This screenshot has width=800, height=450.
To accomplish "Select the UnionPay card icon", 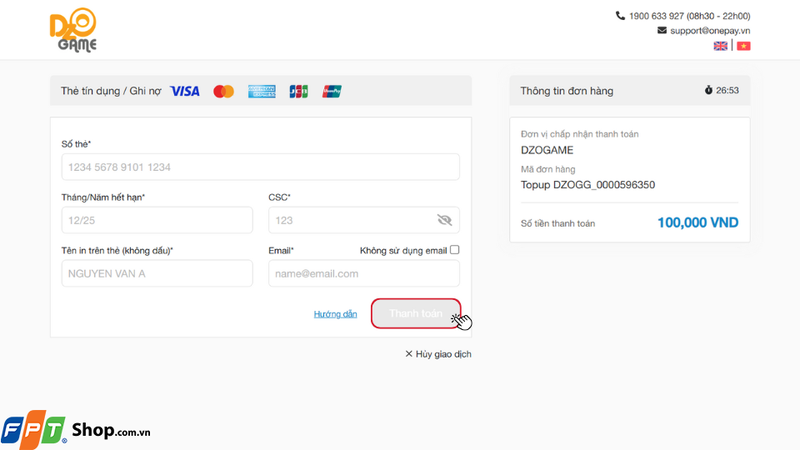I will [332, 91].
